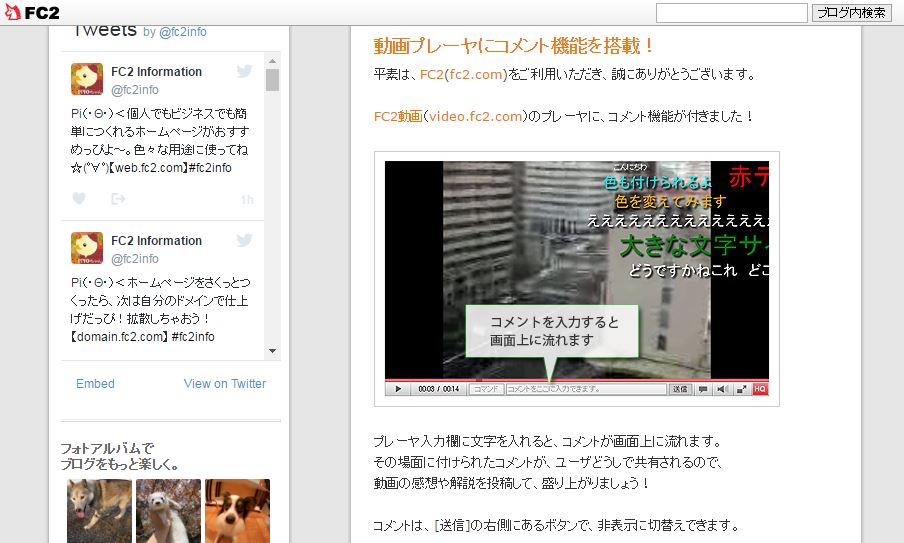Screen dimensions: 904x543
Task: Click the #fc2info hashtag in second tweet
Action: pyautogui.click(x=193, y=337)
